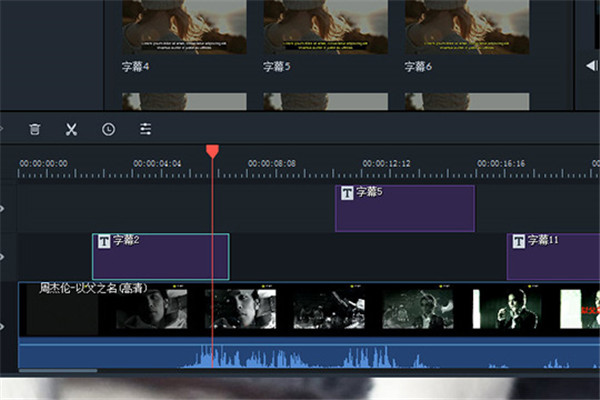
Task: Click the red playhead marker
Action: 212,151
